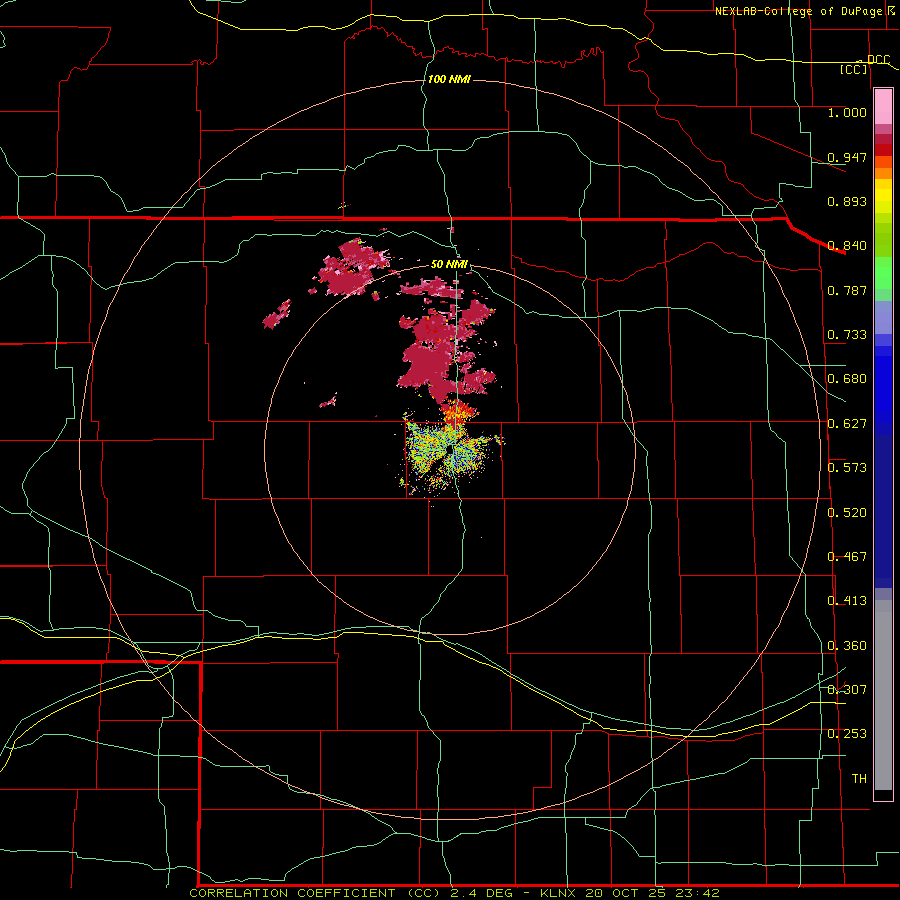Click the 1.000 value on the CC scale
The image size is (900, 900).
tap(847, 112)
